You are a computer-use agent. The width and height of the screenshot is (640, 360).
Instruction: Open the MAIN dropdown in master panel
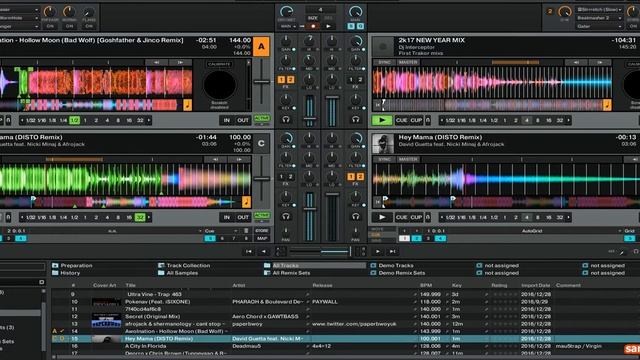pyautogui.click(x=288, y=26)
